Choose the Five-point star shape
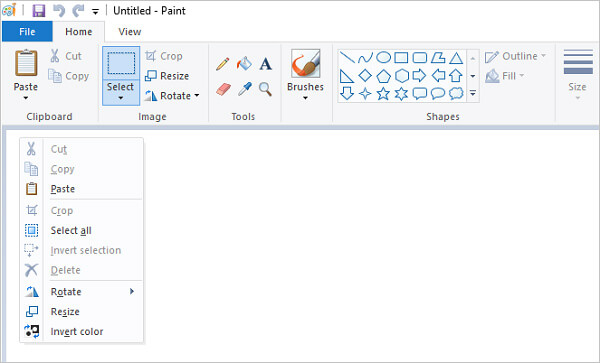The width and height of the screenshot is (600, 363). (383, 93)
